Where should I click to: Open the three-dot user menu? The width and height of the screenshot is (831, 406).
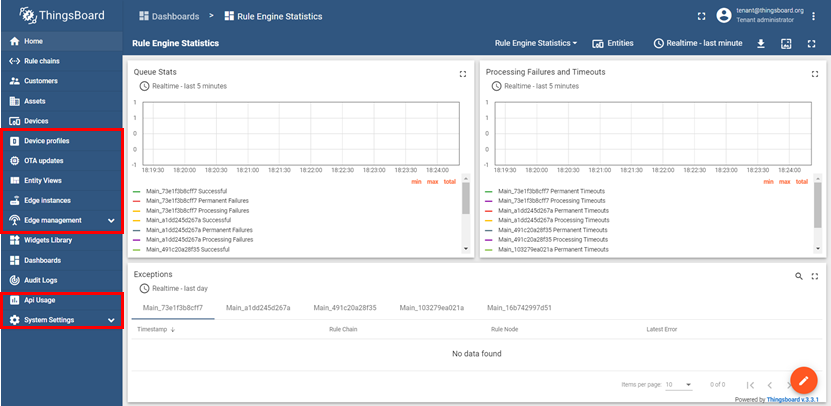pyautogui.click(x=814, y=16)
